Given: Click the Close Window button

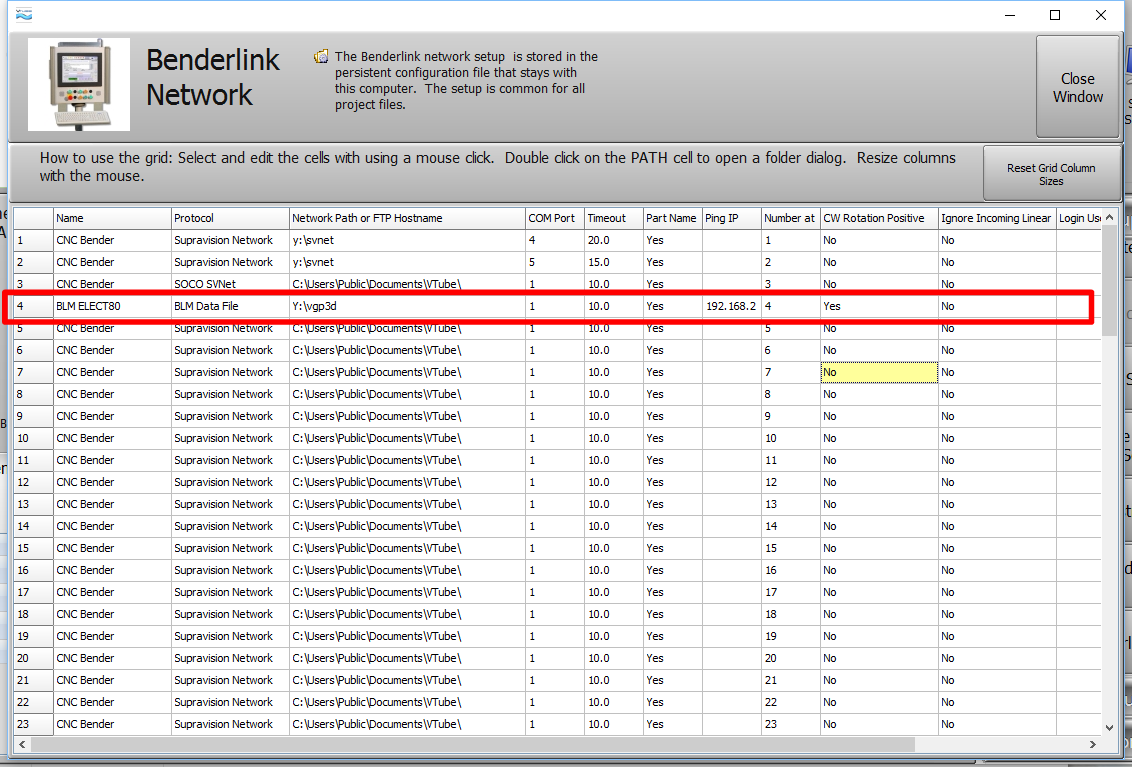Looking at the screenshot, I should (x=1077, y=87).
